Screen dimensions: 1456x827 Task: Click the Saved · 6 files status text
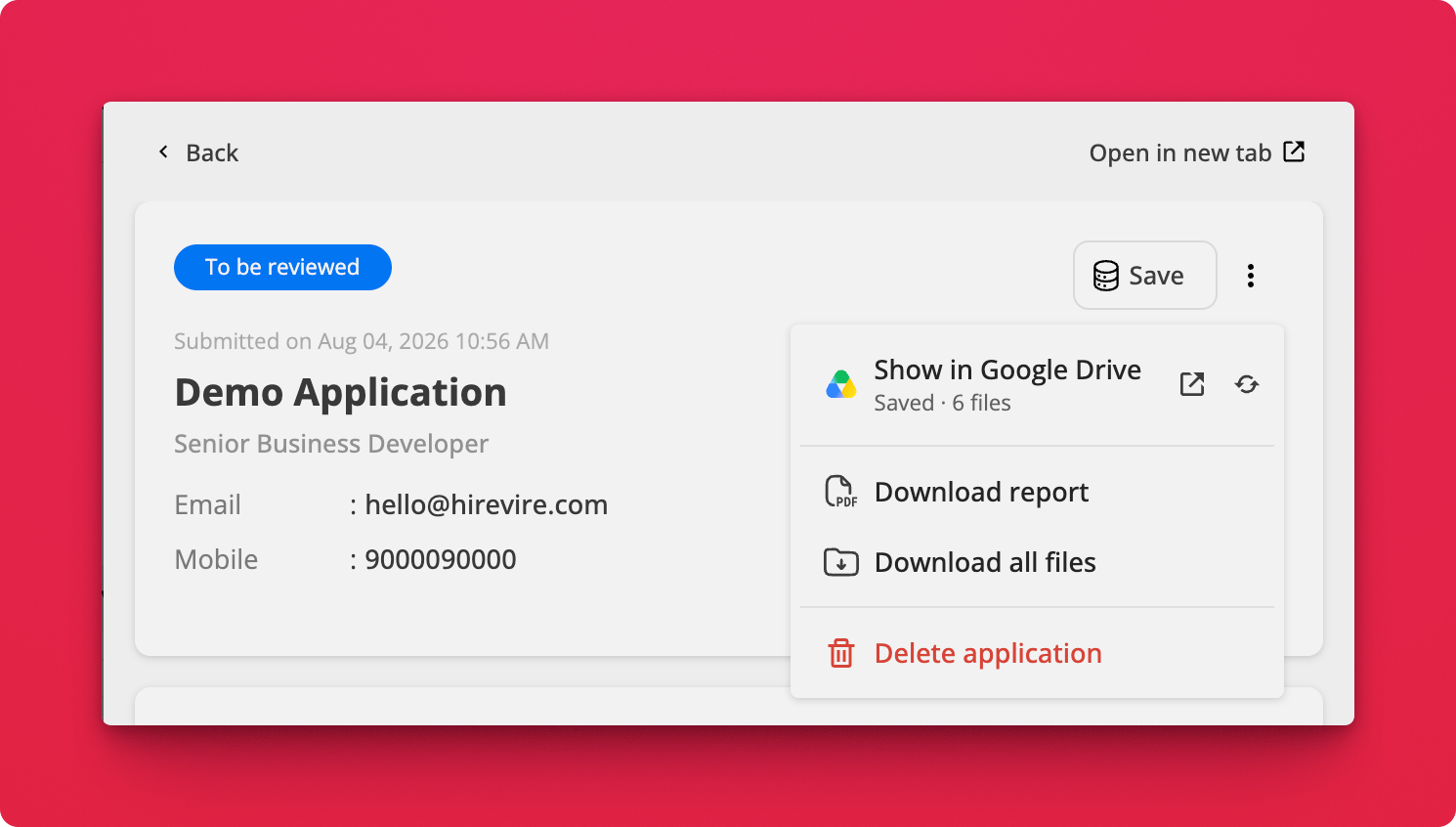click(942, 403)
